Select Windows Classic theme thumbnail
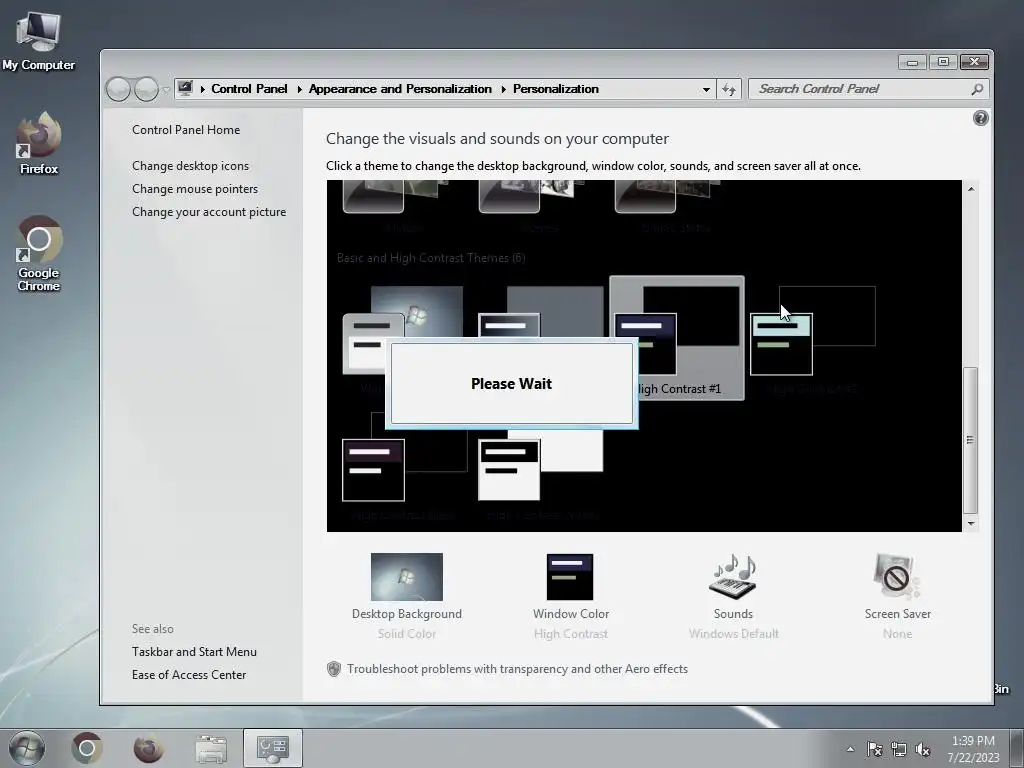This screenshot has width=1024, height=768. (x=541, y=312)
